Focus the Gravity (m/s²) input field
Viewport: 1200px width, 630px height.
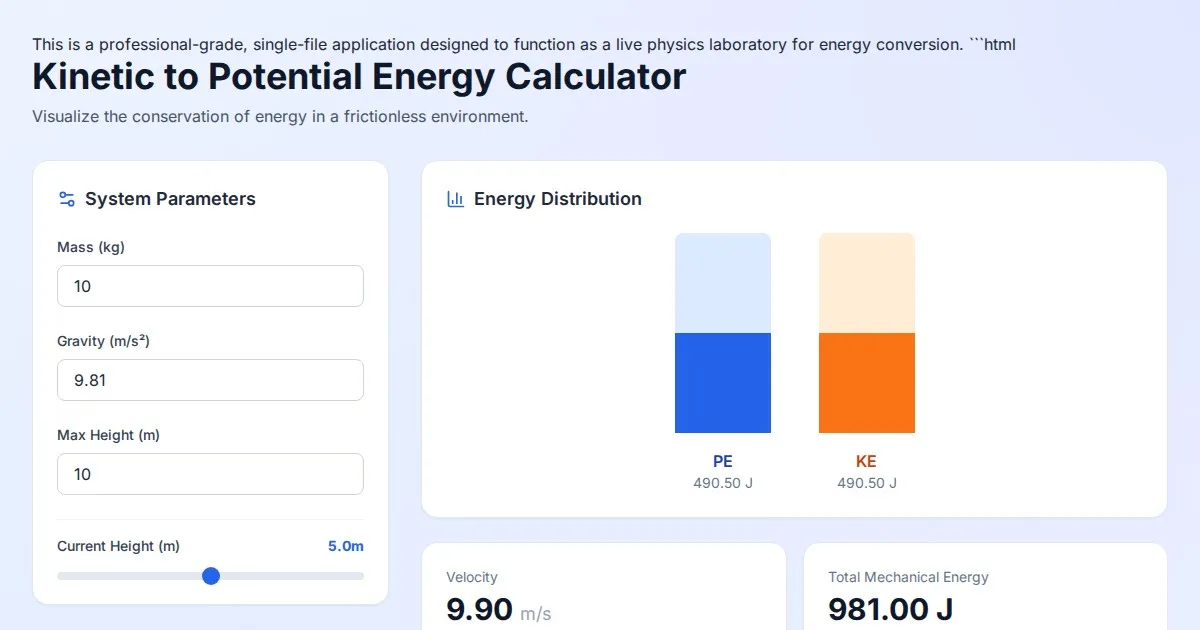(x=210, y=380)
